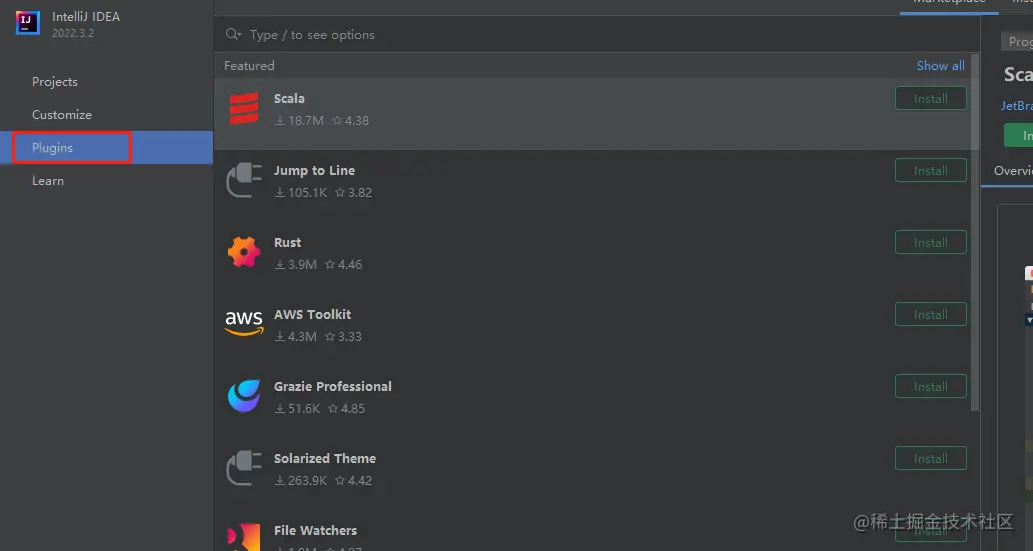Viewport: 1033px width, 551px height.
Task: Click AWS Toolkit's 3.33 rating
Action: click(344, 336)
